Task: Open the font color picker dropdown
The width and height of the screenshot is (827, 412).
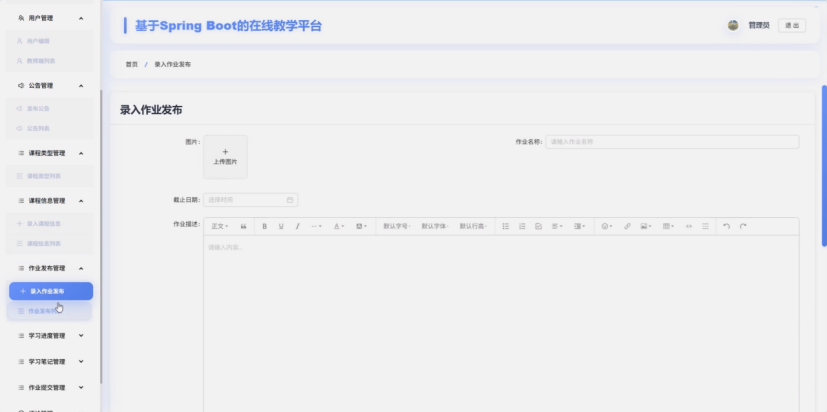Action: (x=339, y=226)
